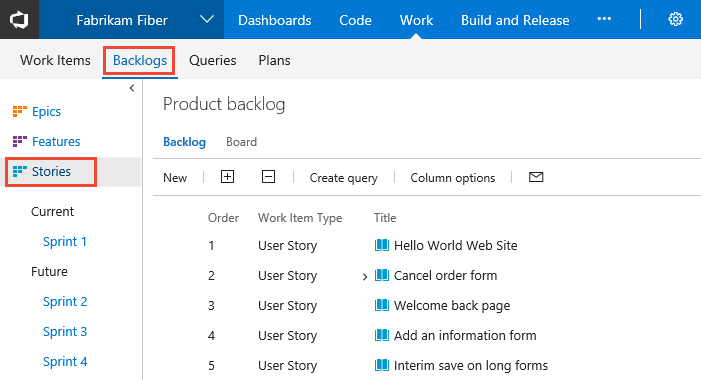Open the more options ellipsis in top bar
Viewport: 701px width, 380px height.
click(604, 19)
